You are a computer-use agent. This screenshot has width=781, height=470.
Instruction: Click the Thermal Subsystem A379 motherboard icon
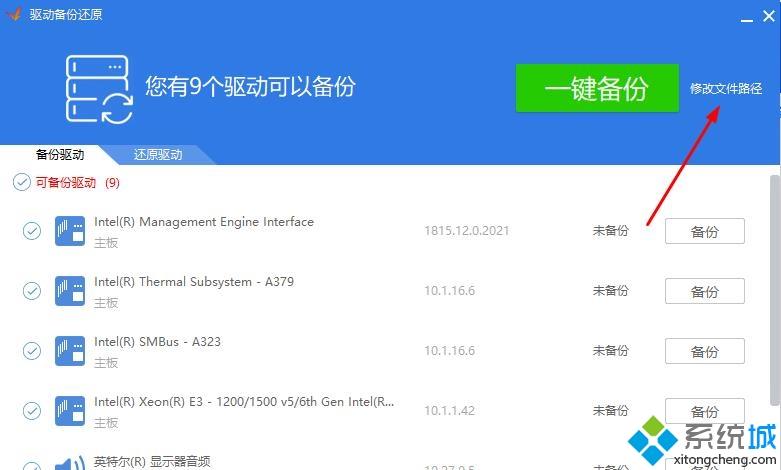coord(70,291)
